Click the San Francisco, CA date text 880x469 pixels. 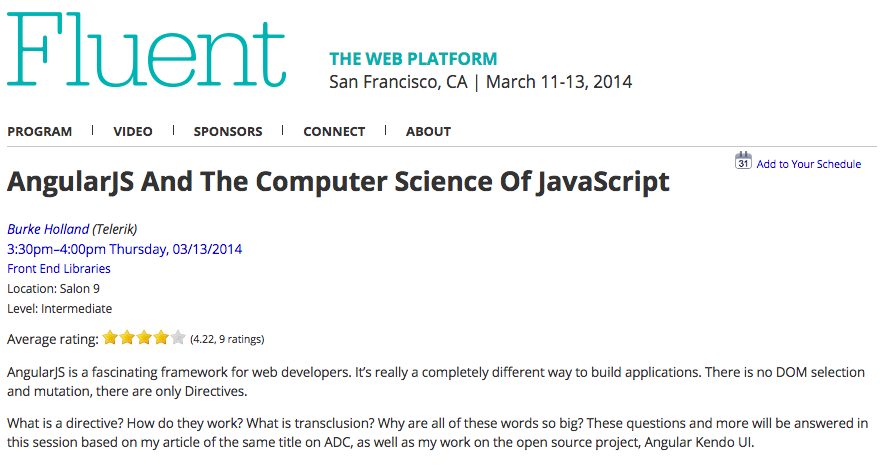480,82
